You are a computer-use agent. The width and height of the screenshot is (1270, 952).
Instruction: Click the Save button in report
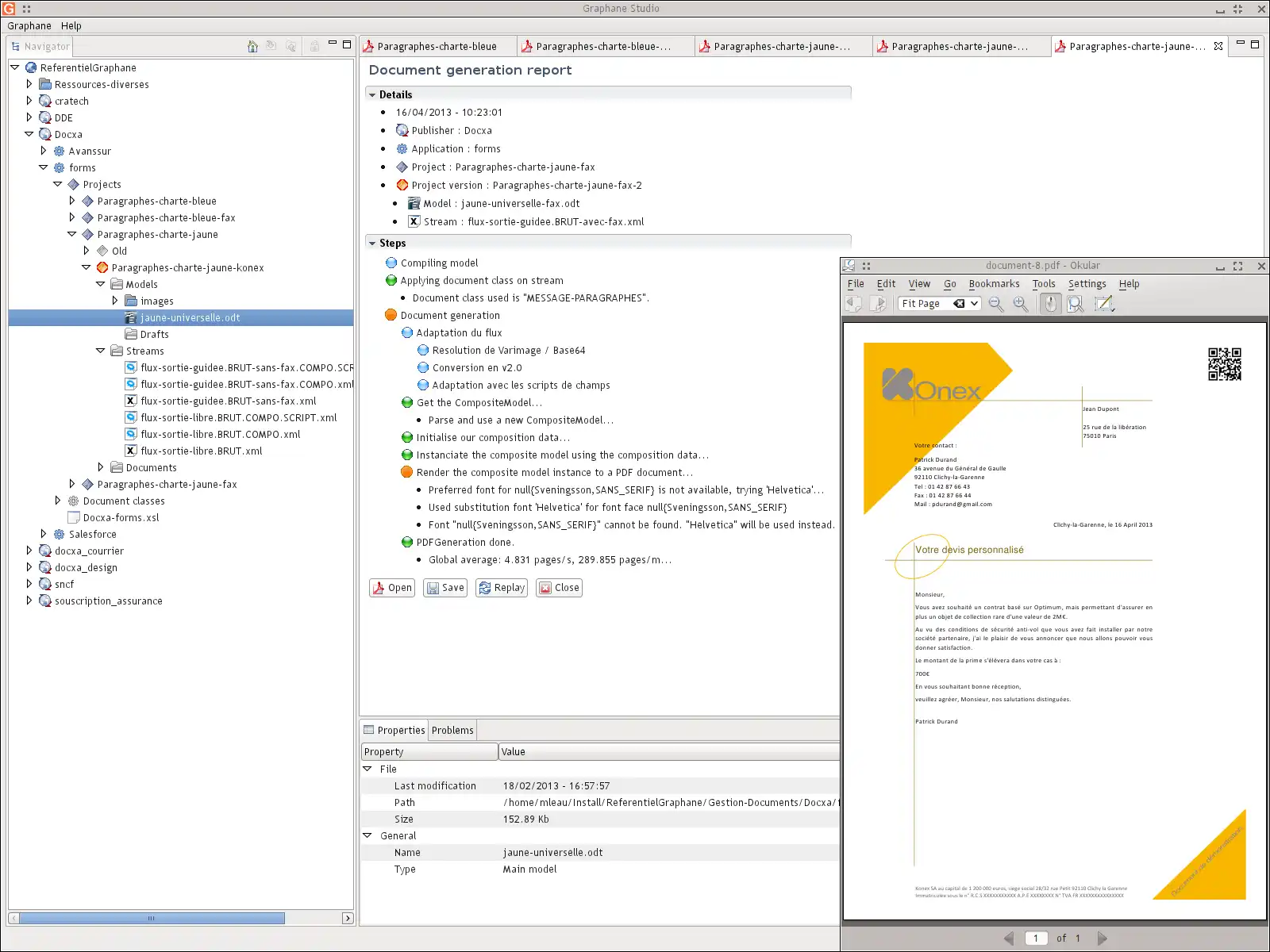(445, 588)
